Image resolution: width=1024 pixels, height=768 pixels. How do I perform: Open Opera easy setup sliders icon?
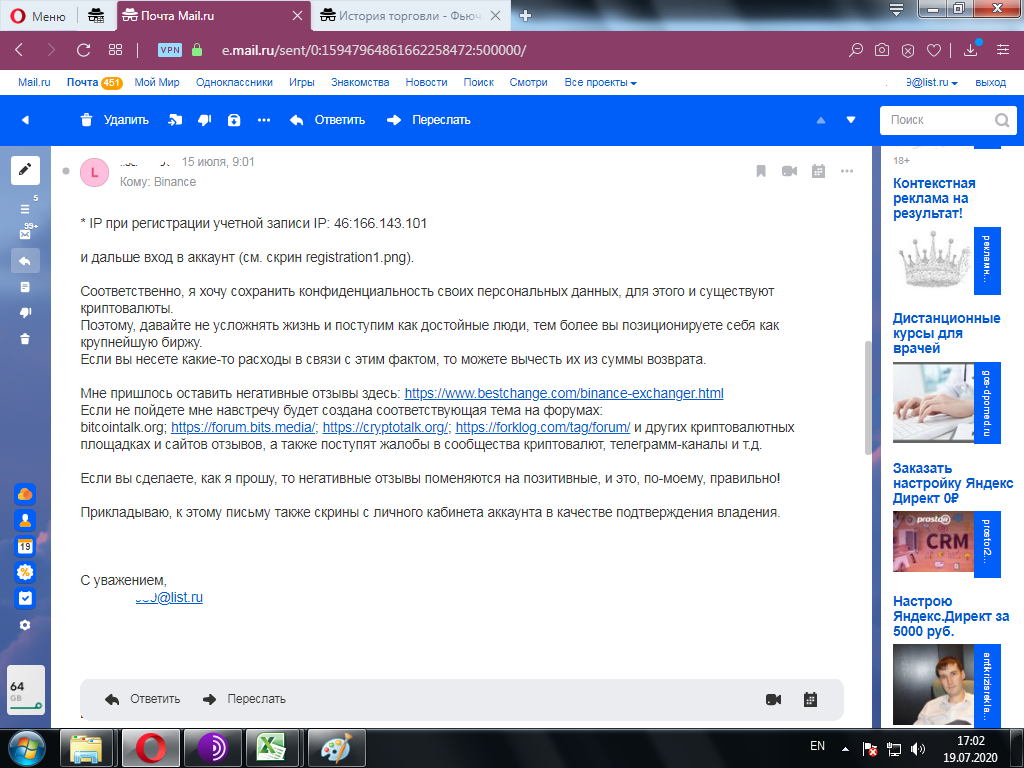coord(1003,50)
